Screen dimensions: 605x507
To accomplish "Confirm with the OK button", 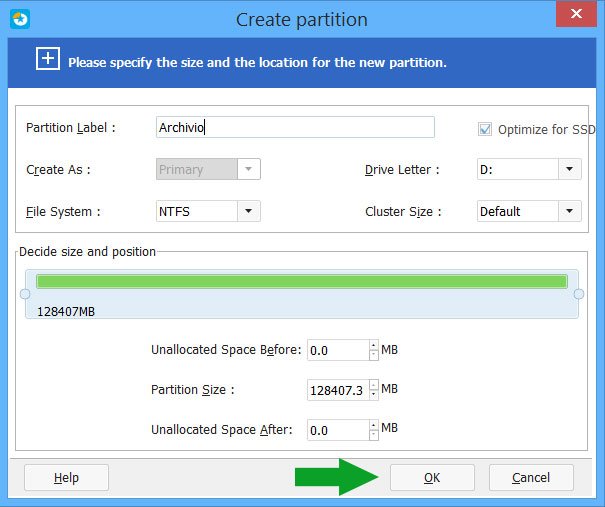I will (432, 477).
